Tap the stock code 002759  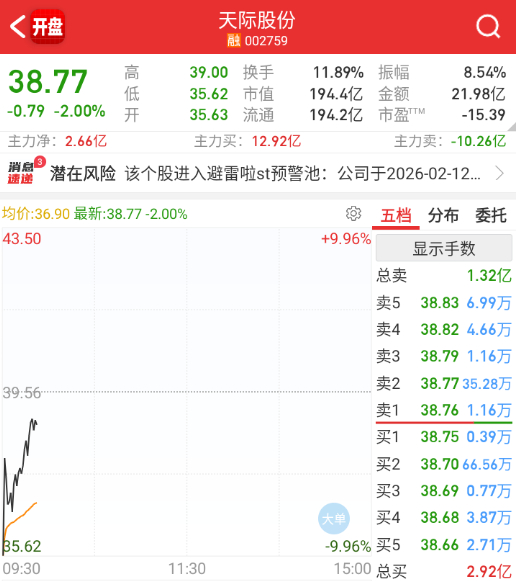[x=266, y=41]
